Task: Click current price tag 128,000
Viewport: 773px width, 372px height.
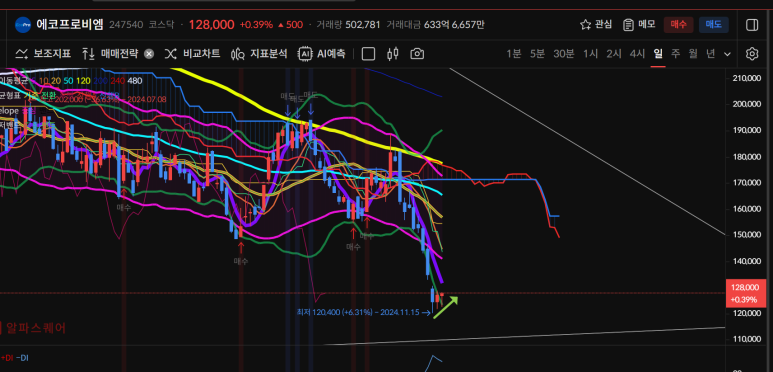Action: (745, 293)
